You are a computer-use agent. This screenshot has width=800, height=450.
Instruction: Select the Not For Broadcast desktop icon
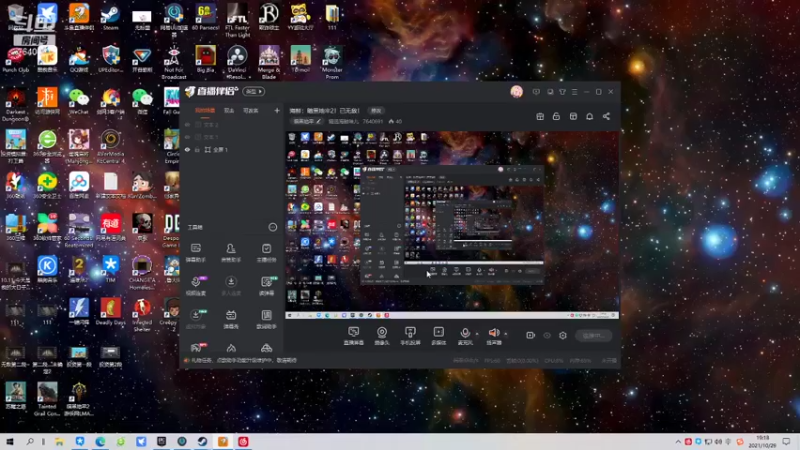[173, 62]
